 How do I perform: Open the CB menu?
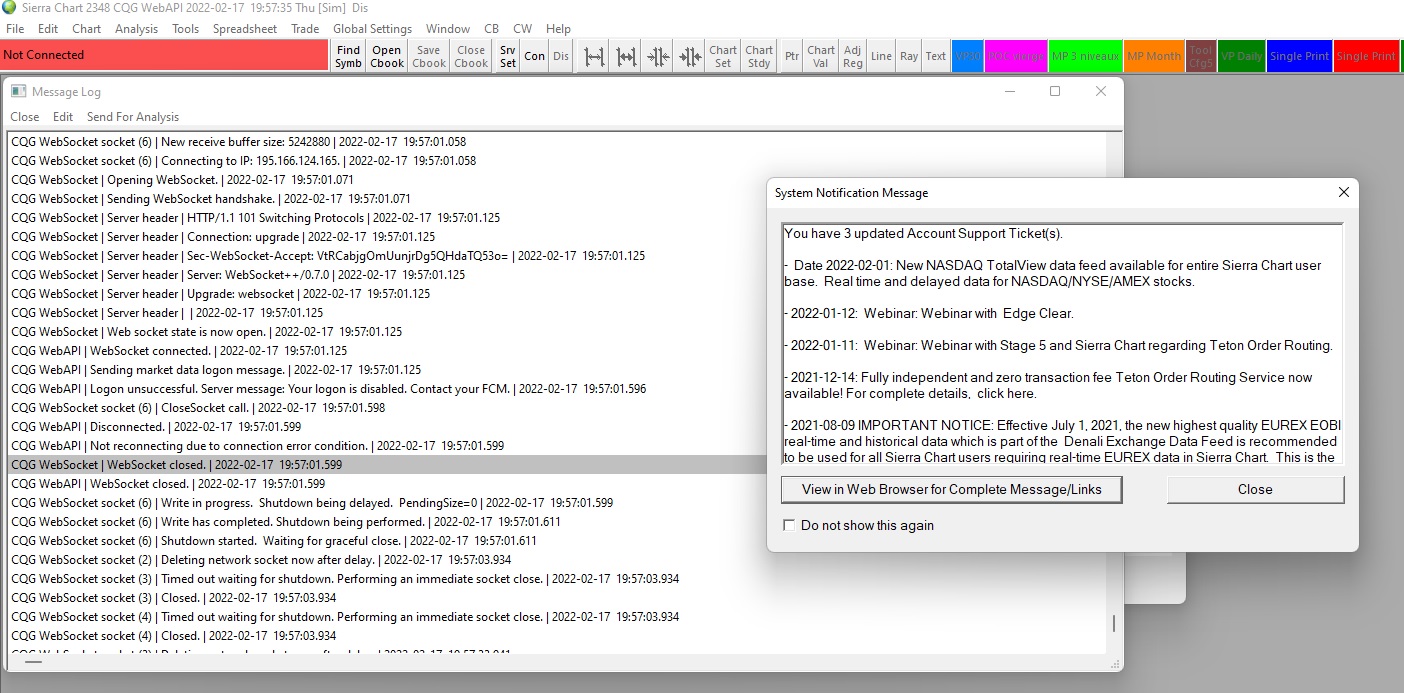tap(491, 29)
